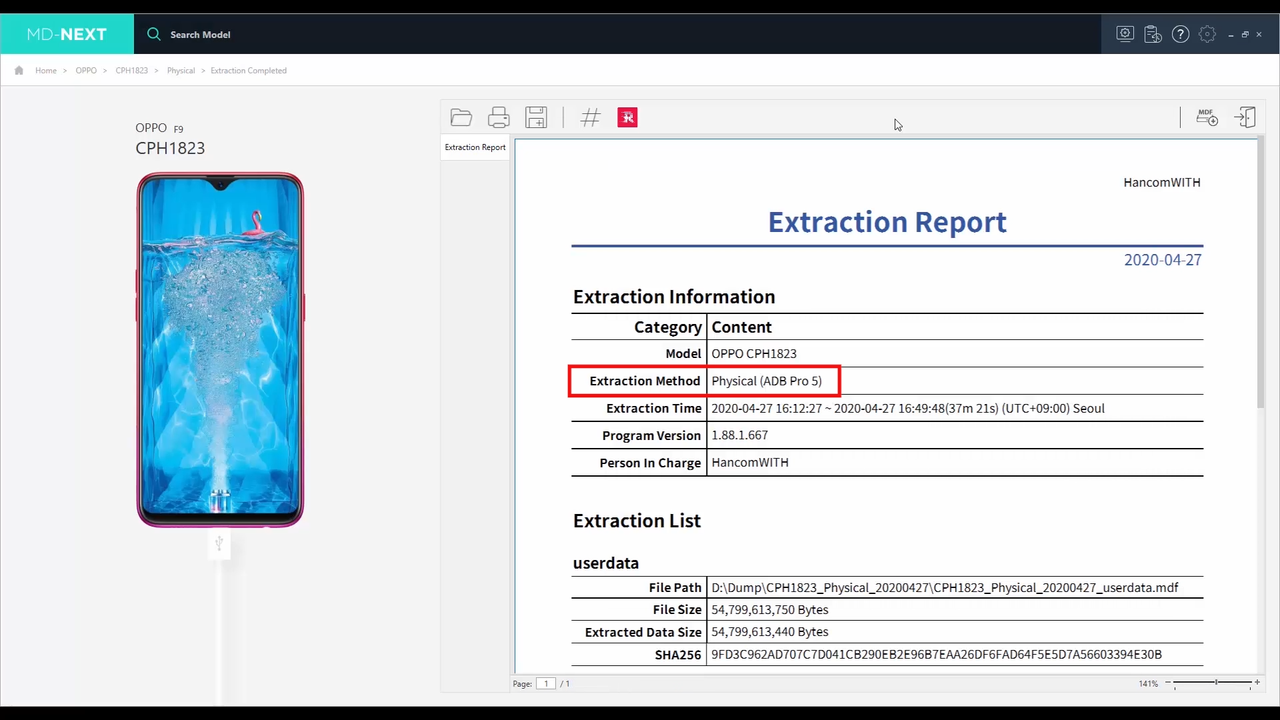The image size is (1280, 720).
Task: Save the extraction report
Action: [x=536, y=118]
